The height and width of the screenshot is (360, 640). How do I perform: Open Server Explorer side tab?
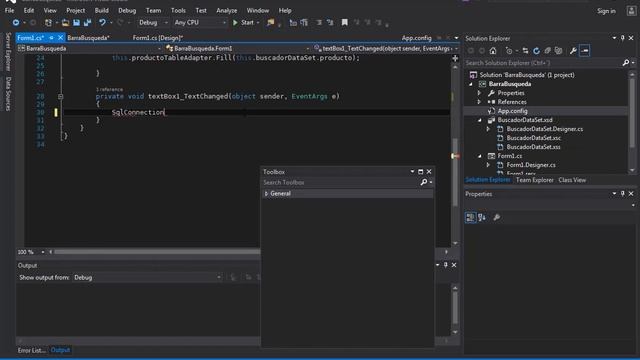pos(8,51)
